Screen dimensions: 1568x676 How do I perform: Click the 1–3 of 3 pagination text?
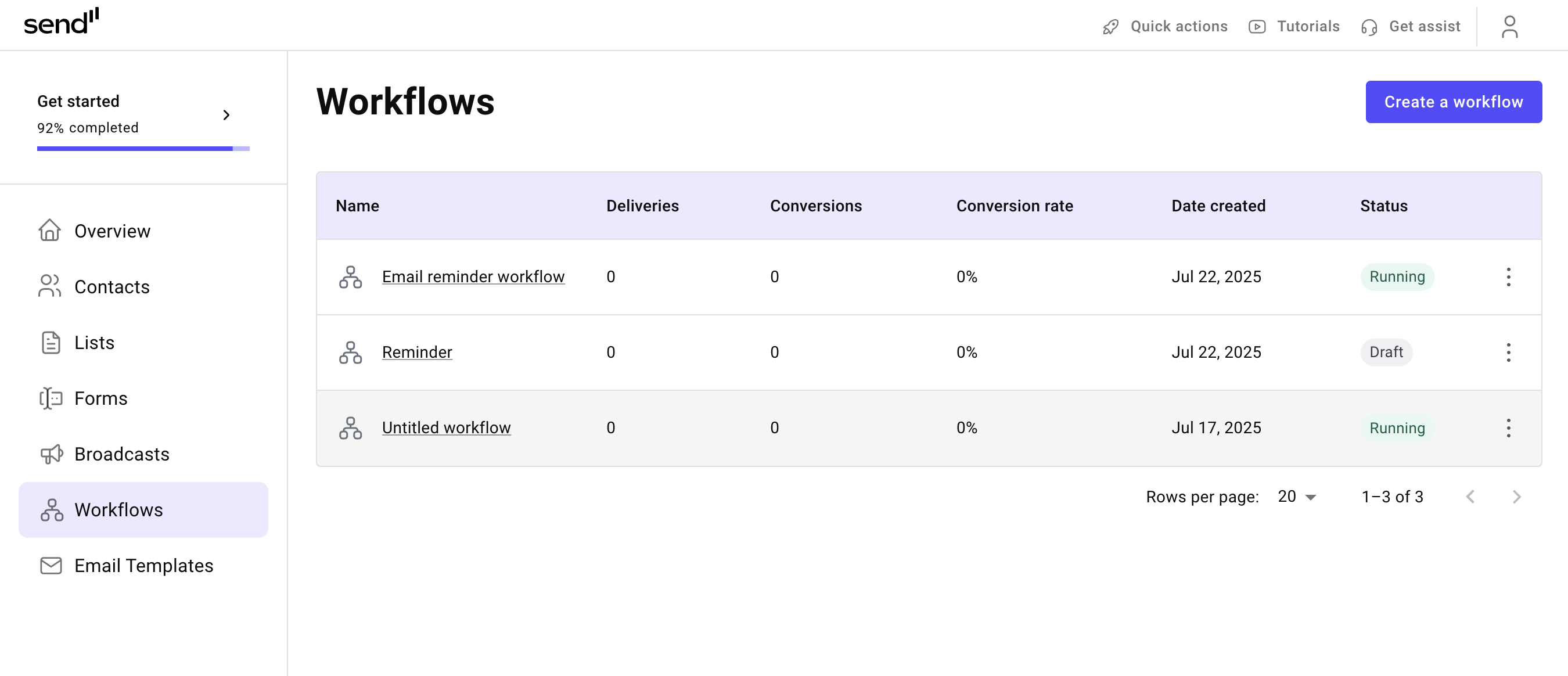pyautogui.click(x=1392, y=497)
